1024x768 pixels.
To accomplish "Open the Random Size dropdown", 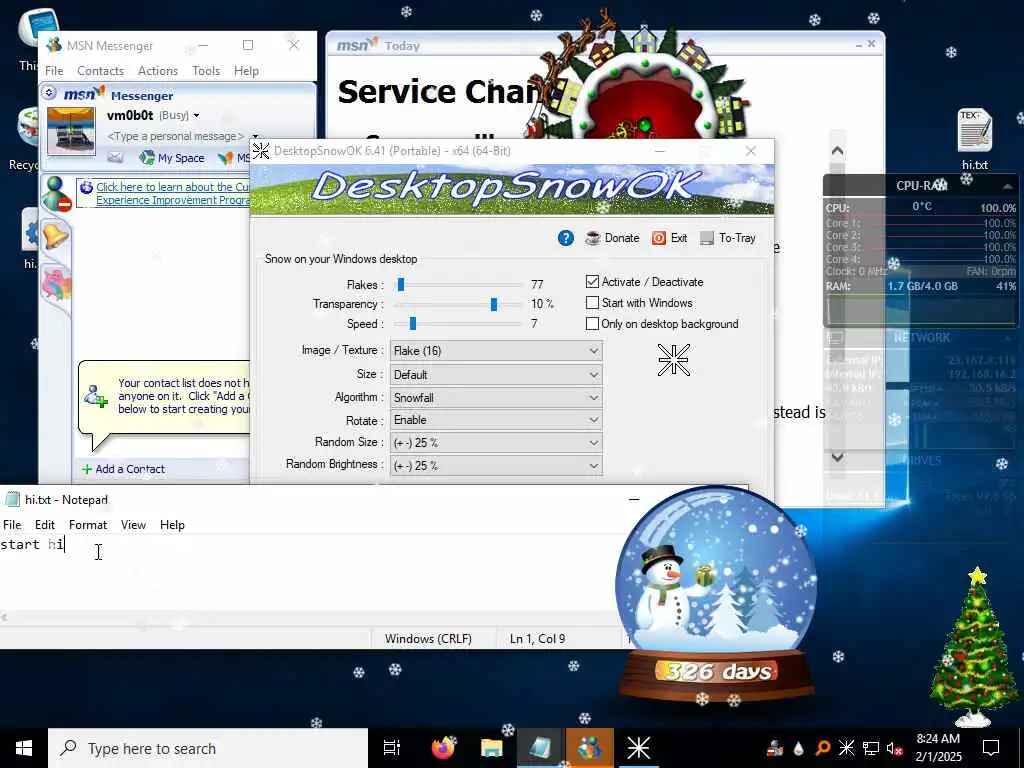I will click(496, 443).
